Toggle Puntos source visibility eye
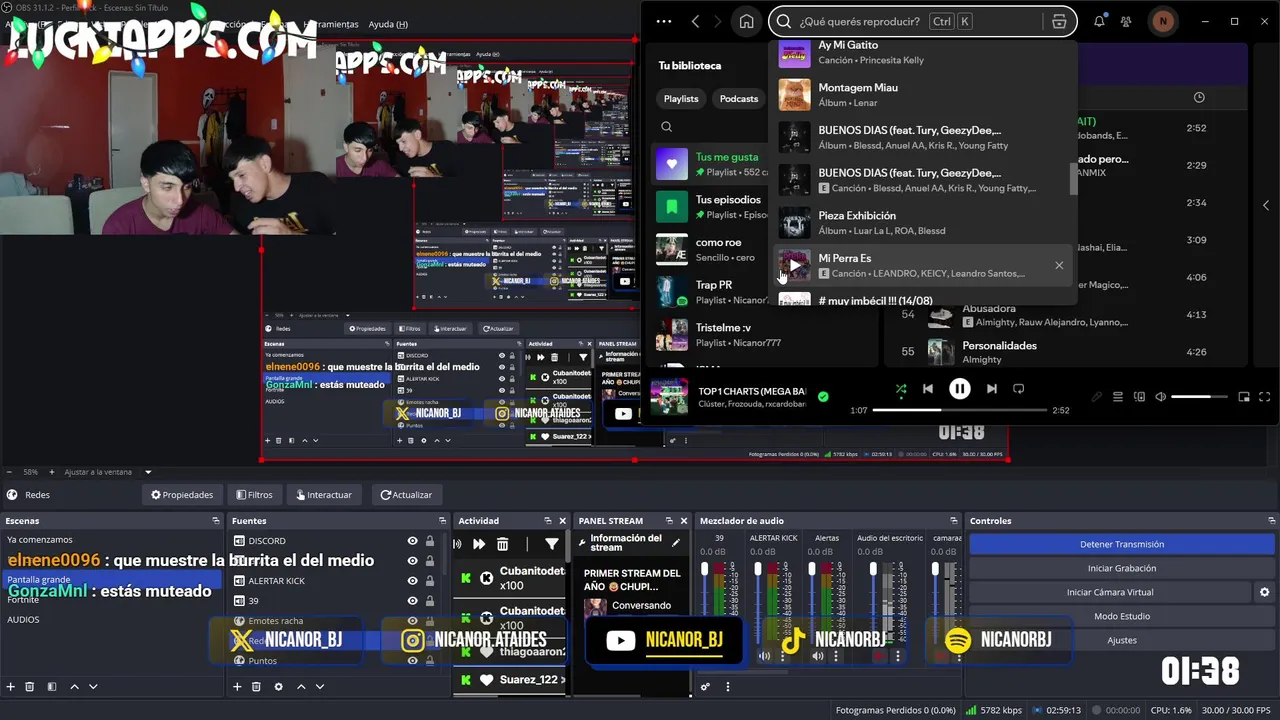 click(412, 661)
